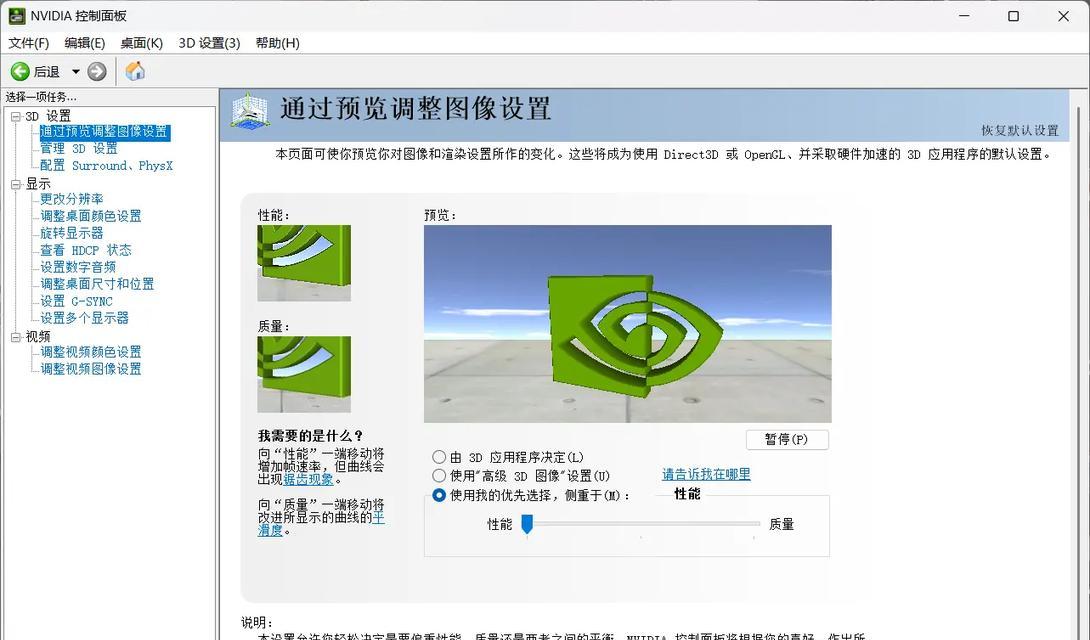Open 设置数字音频 page
The height and width of the screenshot is (640, 1090).
coord(78,268)
